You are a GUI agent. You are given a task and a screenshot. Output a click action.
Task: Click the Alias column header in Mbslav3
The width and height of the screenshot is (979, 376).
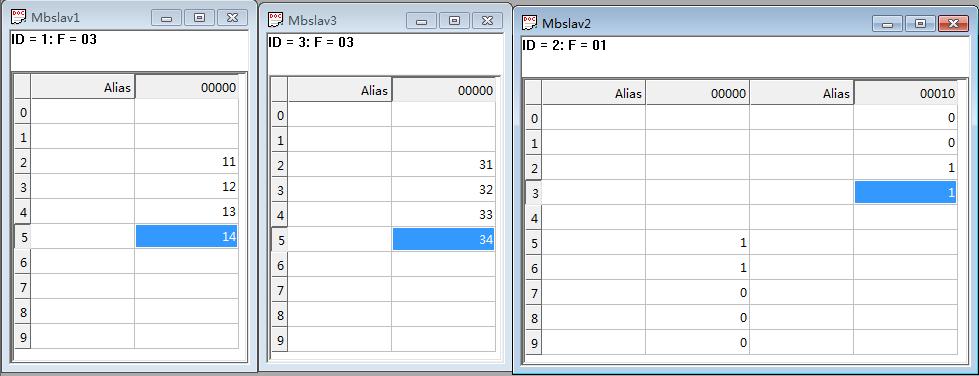click(x=340, y=90)
